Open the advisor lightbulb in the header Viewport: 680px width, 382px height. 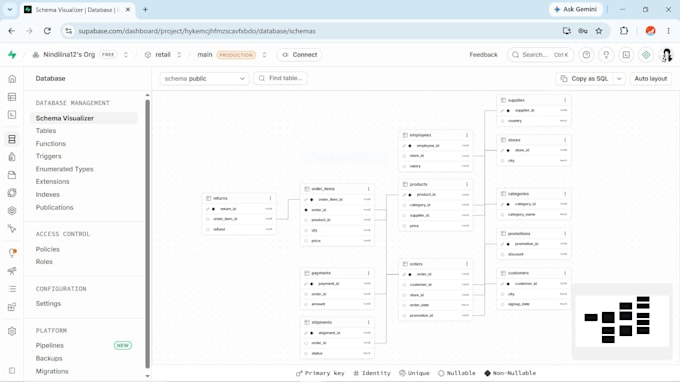606,55
